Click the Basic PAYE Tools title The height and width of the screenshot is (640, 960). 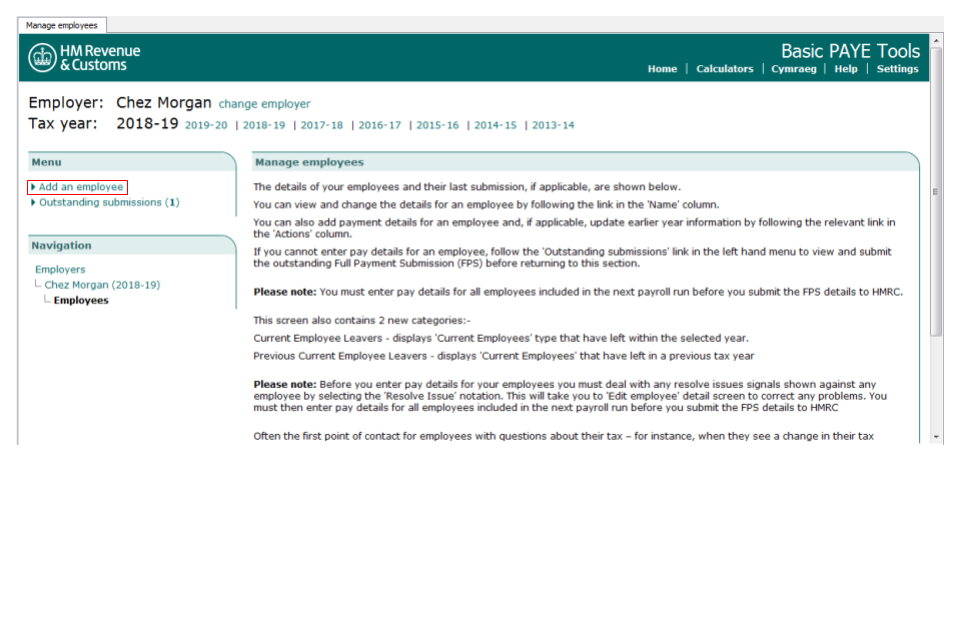[850, 51]
